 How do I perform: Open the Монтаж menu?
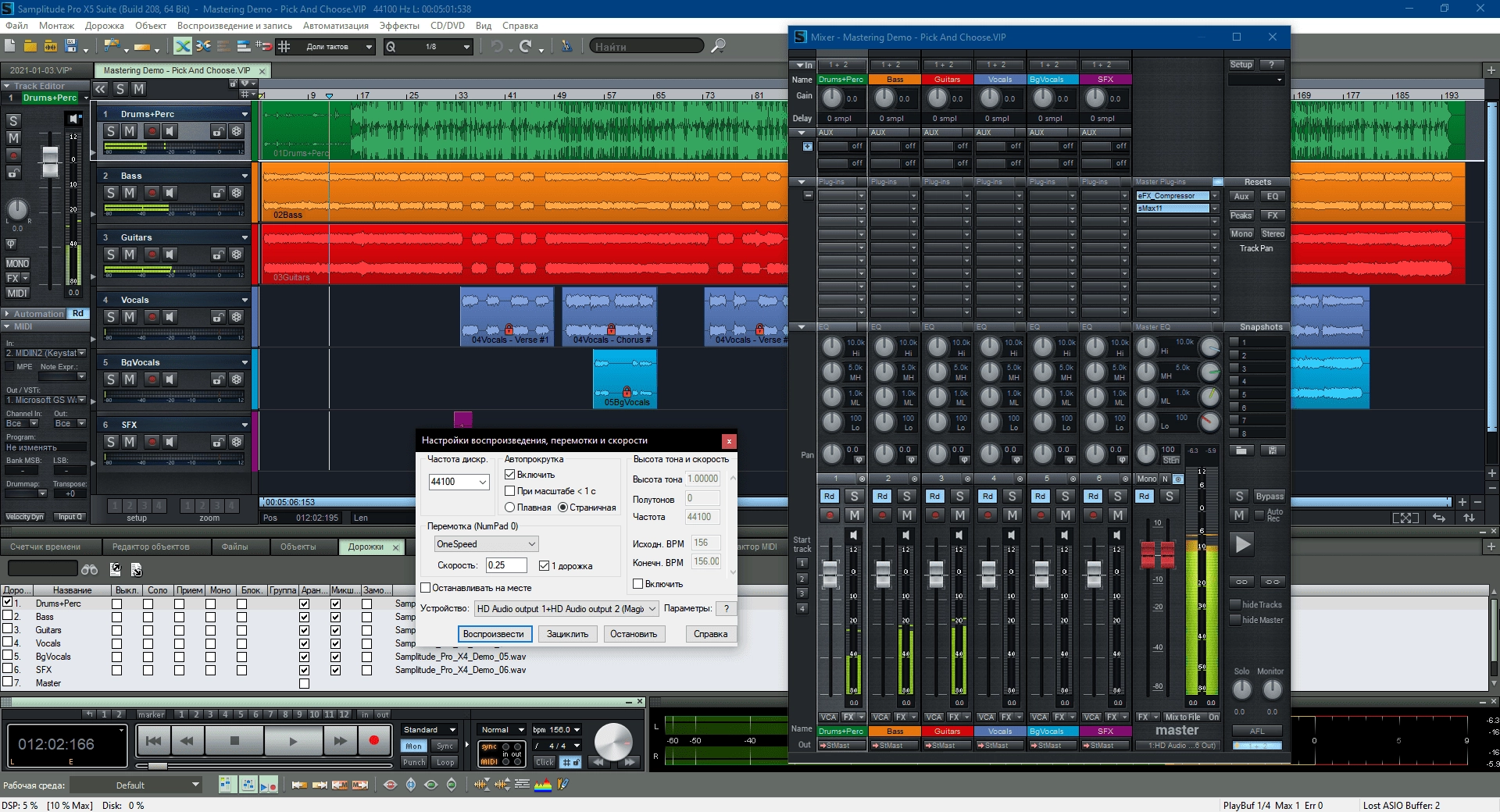(x=56, y=26)
